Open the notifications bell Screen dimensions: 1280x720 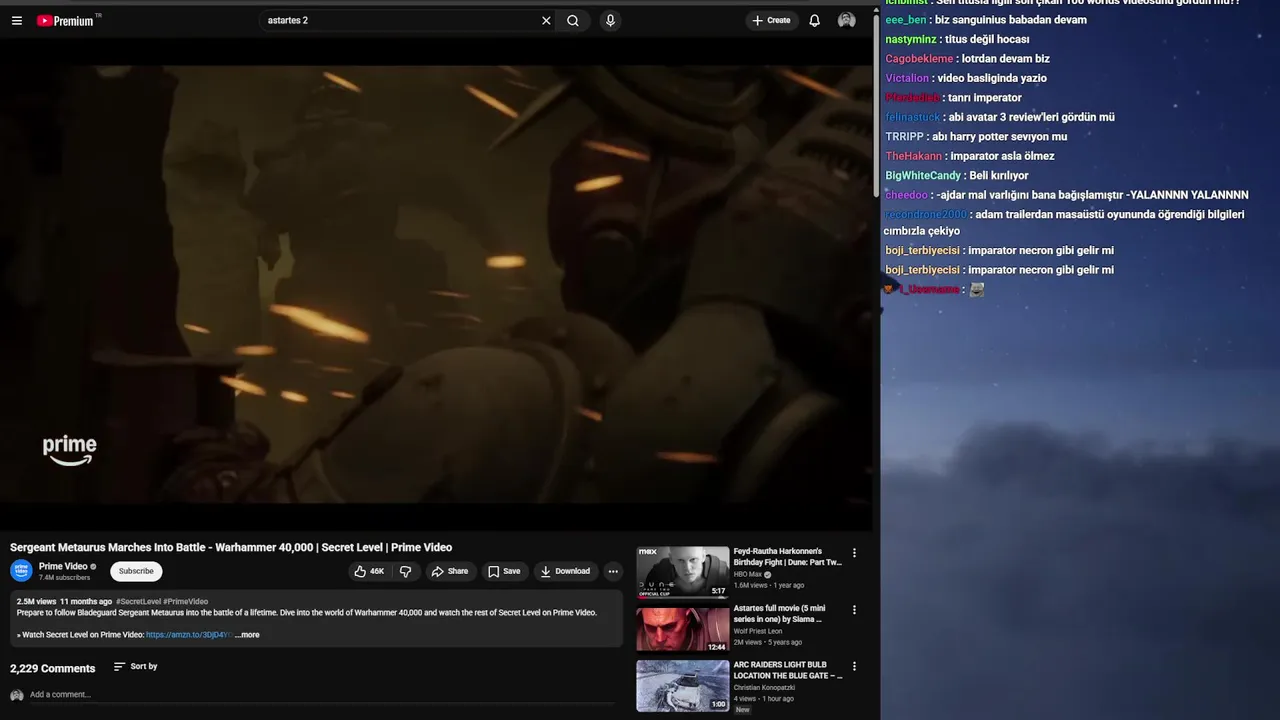click(814, 20)
